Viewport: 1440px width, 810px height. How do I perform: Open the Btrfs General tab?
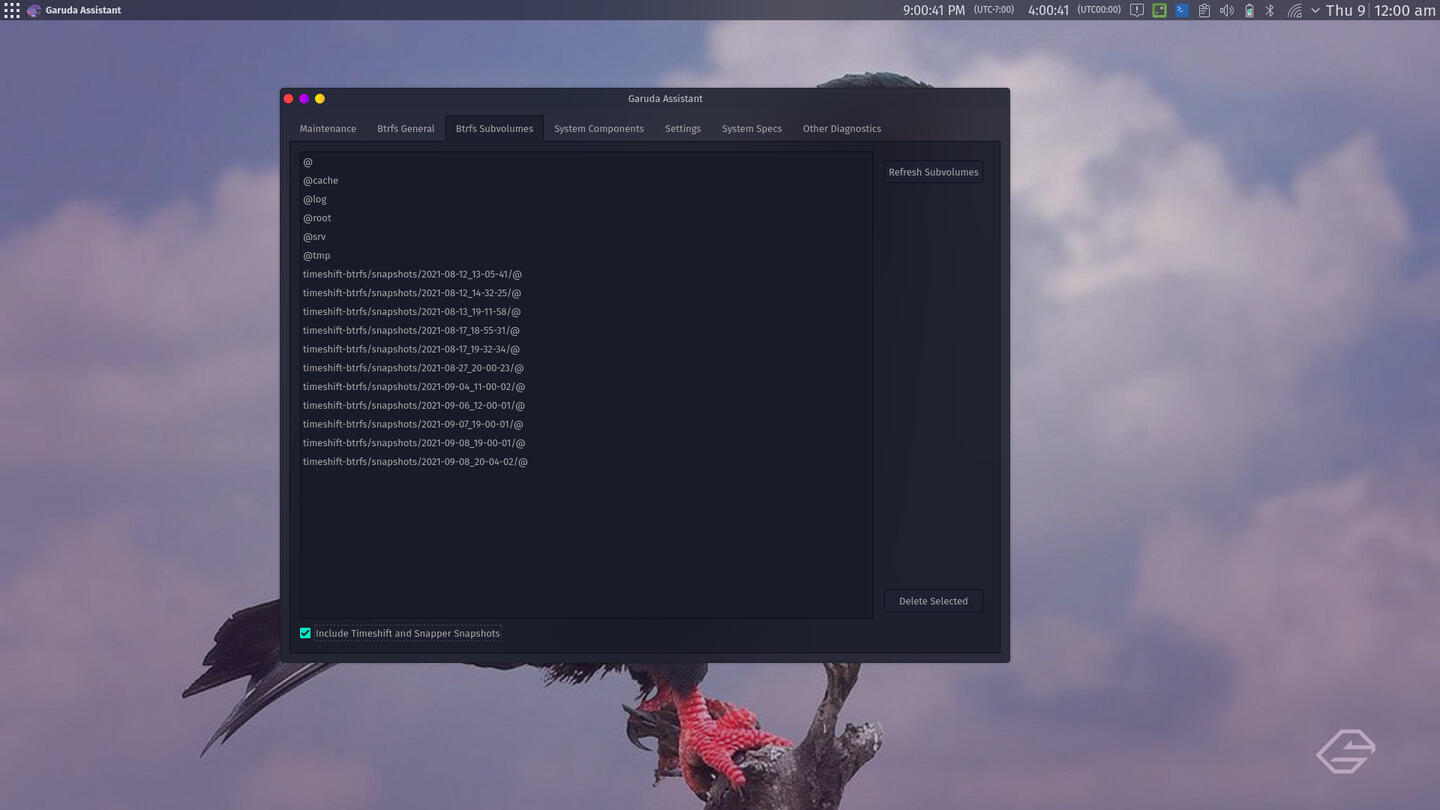point(406,128)
